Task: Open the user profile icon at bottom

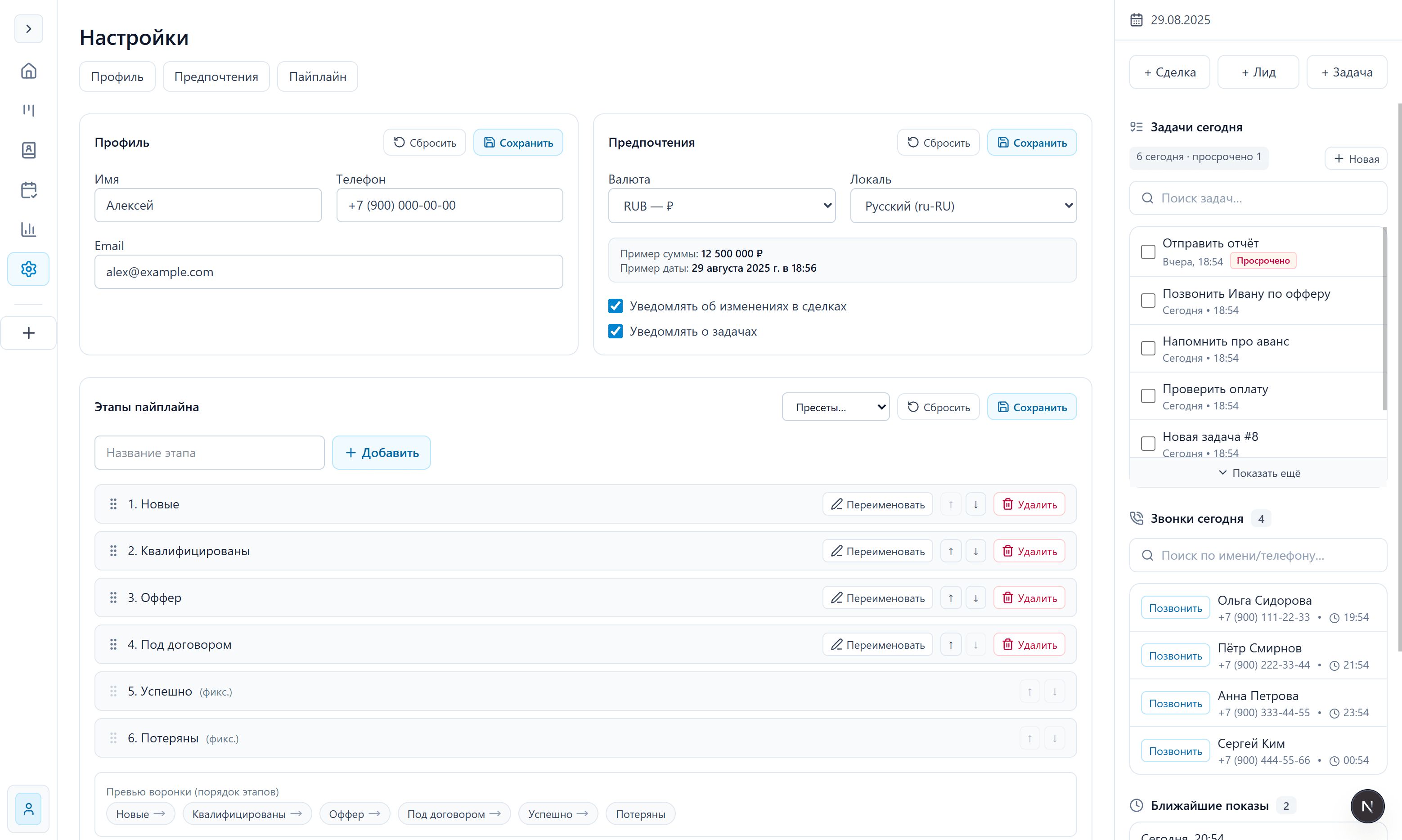Action: point(28,809)
